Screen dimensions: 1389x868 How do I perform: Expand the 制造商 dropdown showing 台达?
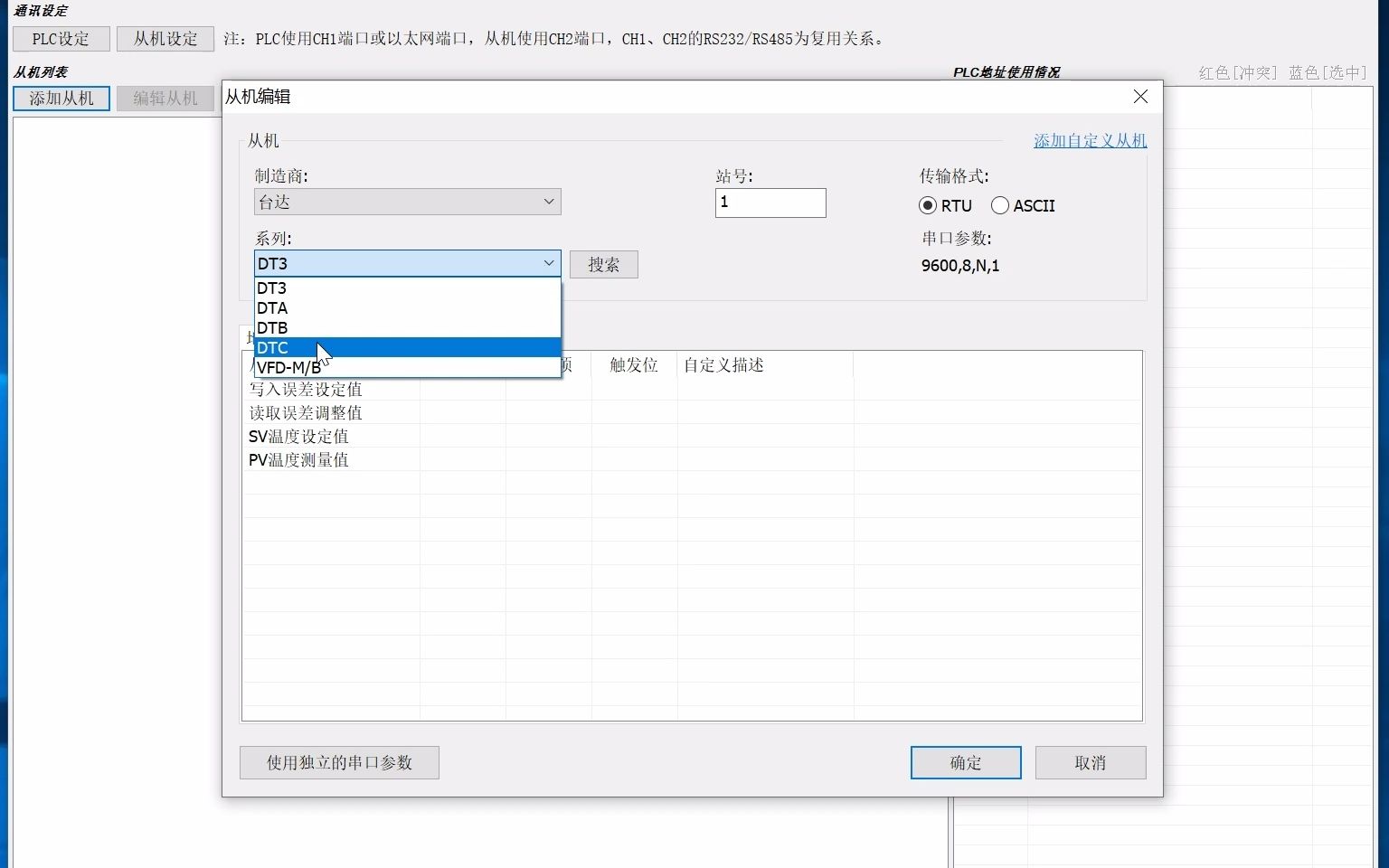click(407, 202)
